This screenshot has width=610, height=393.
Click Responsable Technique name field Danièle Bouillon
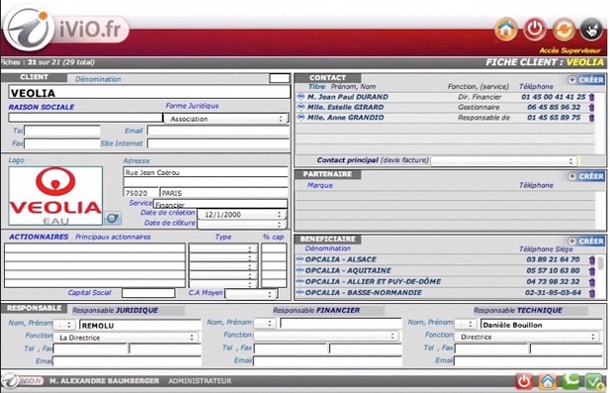click(x=541, y=324)
